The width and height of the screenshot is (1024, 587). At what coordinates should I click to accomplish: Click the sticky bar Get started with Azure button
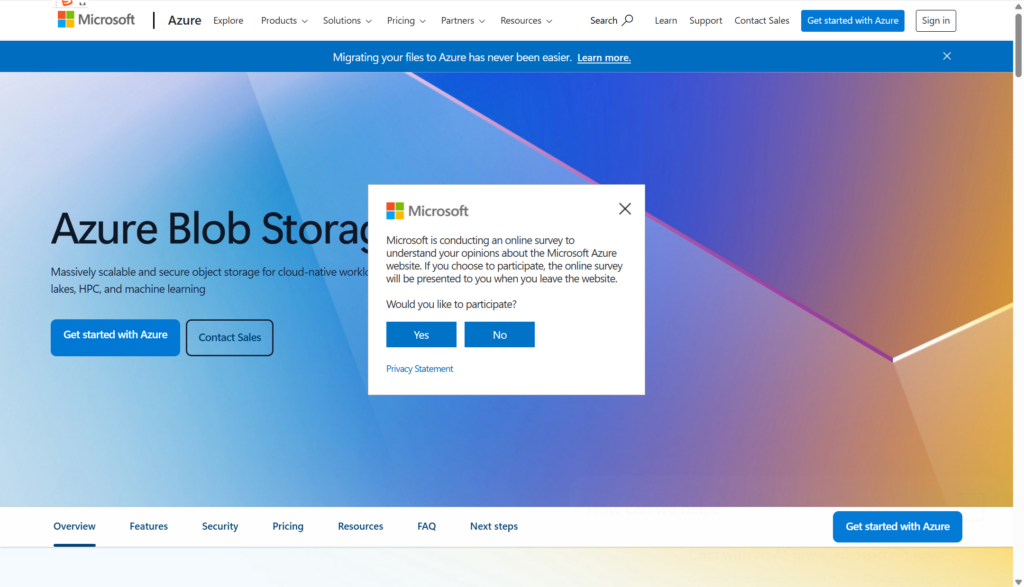click(x=897, y=526)
